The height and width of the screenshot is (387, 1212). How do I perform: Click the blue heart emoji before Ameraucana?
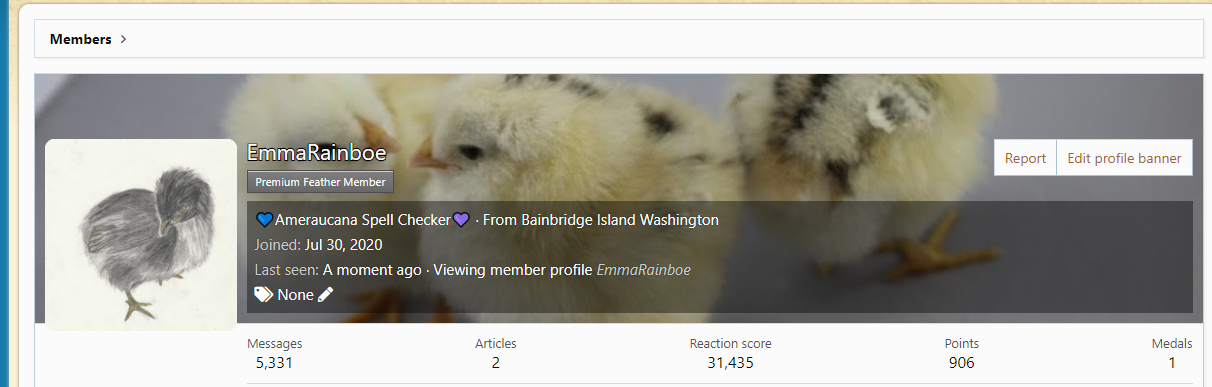coord(265,220)
